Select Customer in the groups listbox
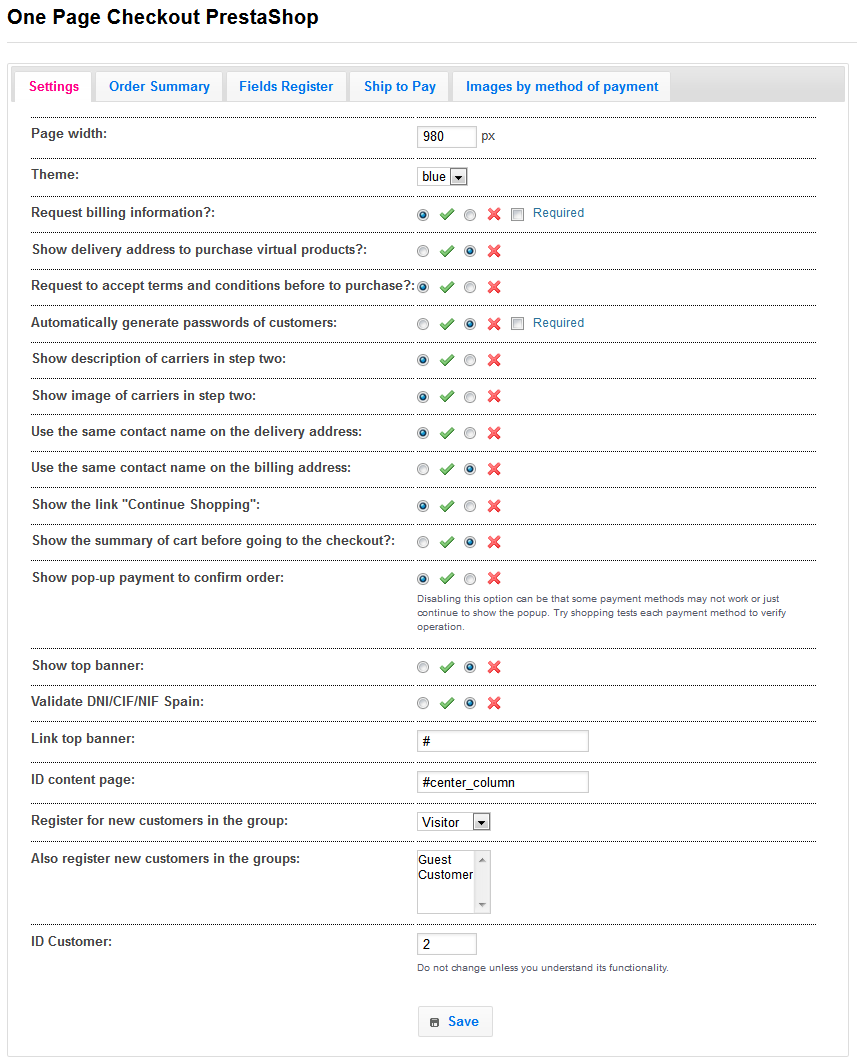 click(x=445, y=875)
